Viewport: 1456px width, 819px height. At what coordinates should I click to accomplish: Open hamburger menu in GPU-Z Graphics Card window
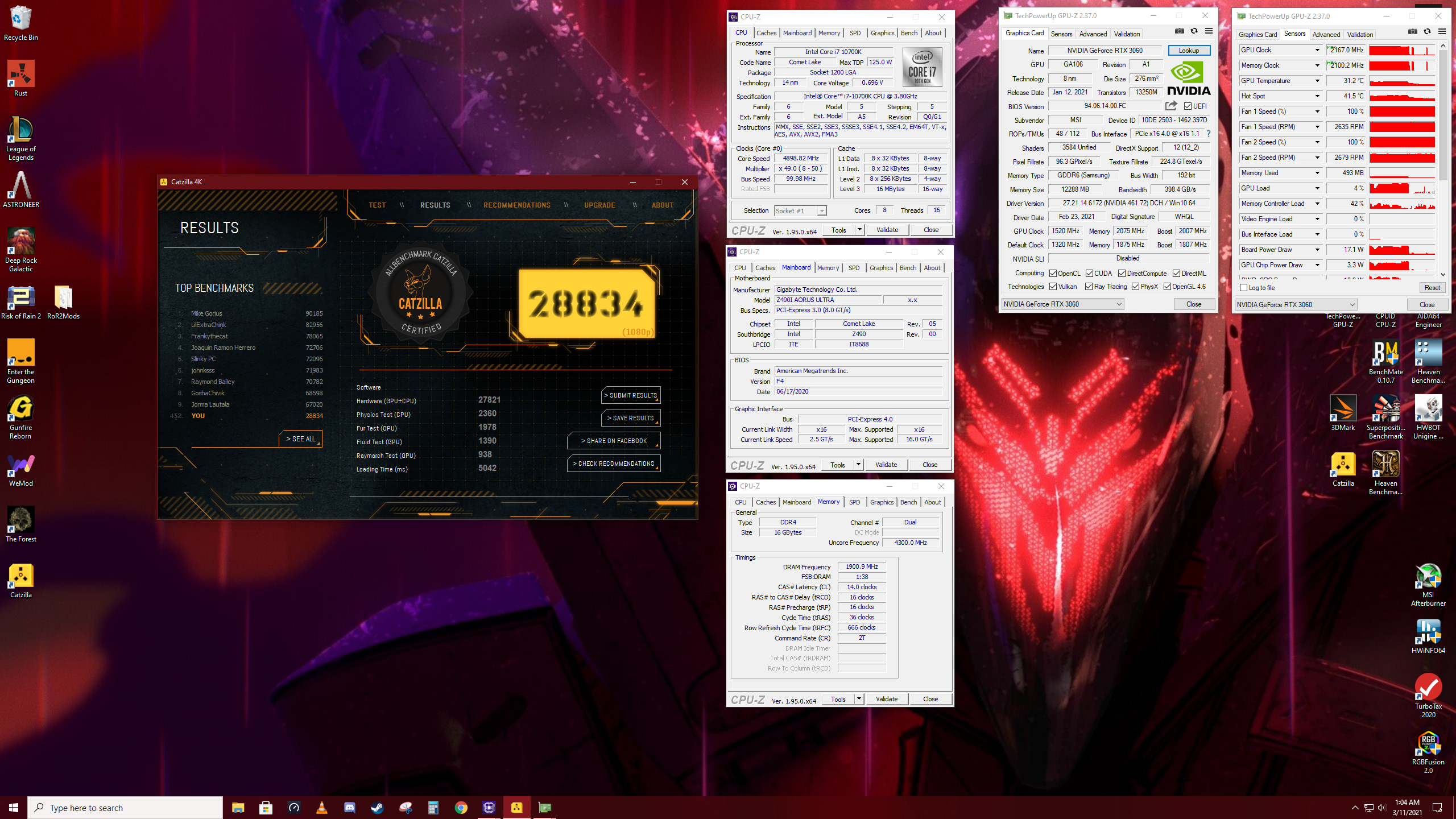click(1209, 31)
